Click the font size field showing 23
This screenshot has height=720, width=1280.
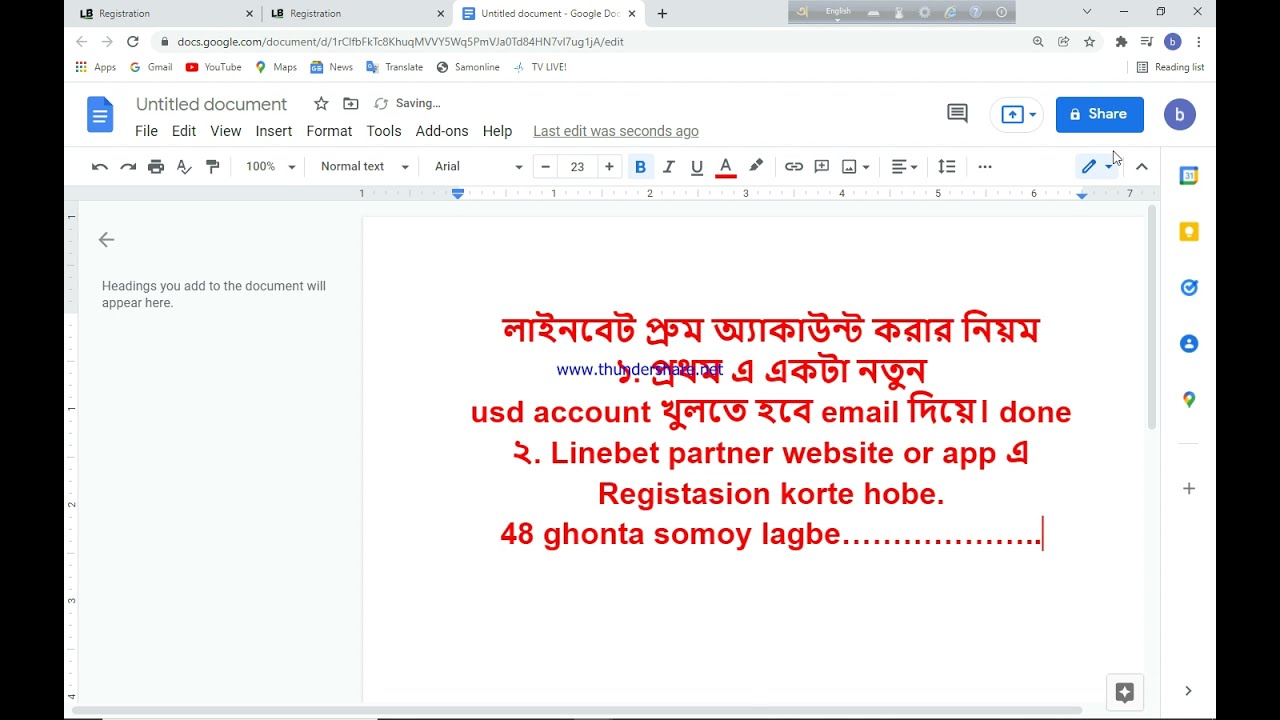pyautogui.click(x=577, y=167)
